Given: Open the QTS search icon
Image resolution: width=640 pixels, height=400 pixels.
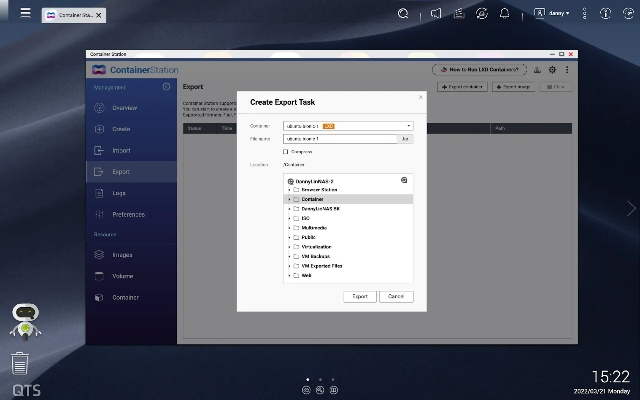Looking at the screenshot, I should click(403, 15).
